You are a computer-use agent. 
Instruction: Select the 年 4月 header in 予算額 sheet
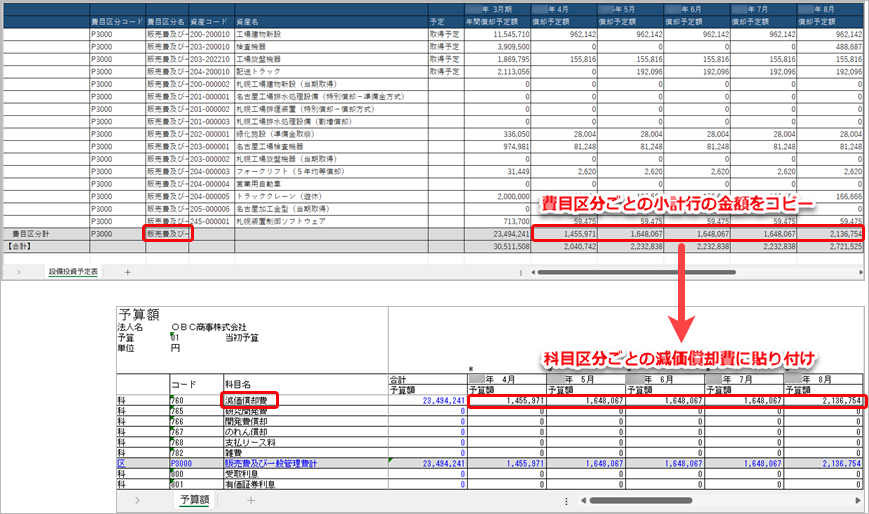coord(507,379)
